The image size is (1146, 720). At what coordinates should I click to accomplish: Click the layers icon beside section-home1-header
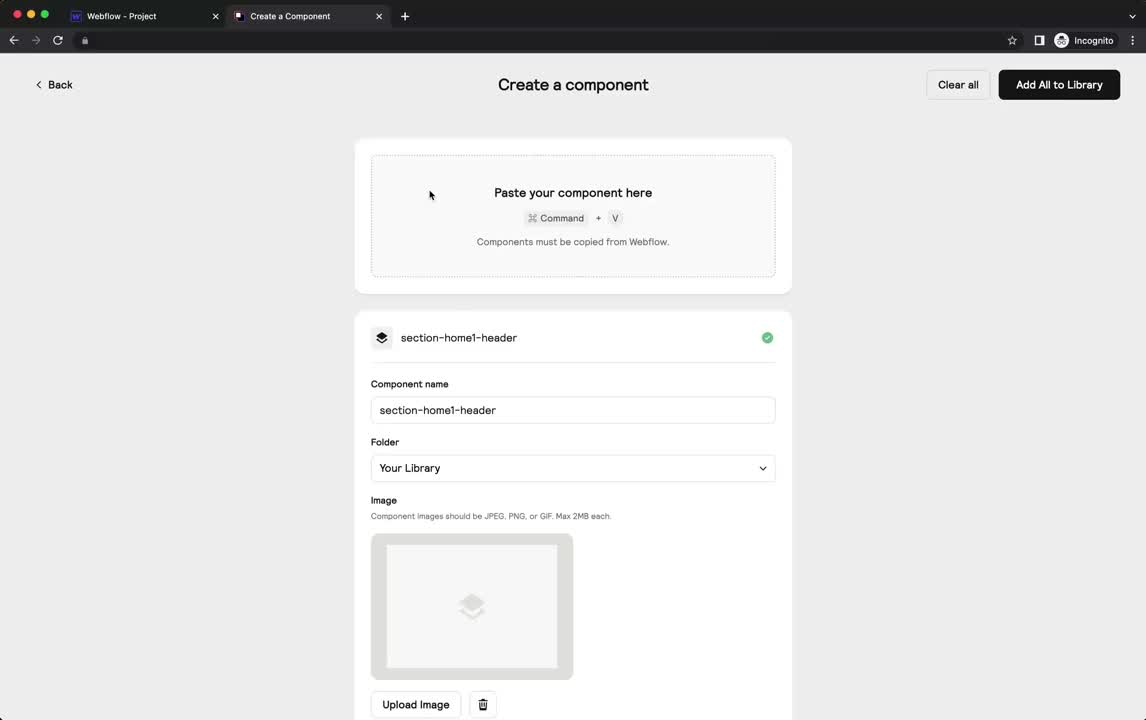382,338
